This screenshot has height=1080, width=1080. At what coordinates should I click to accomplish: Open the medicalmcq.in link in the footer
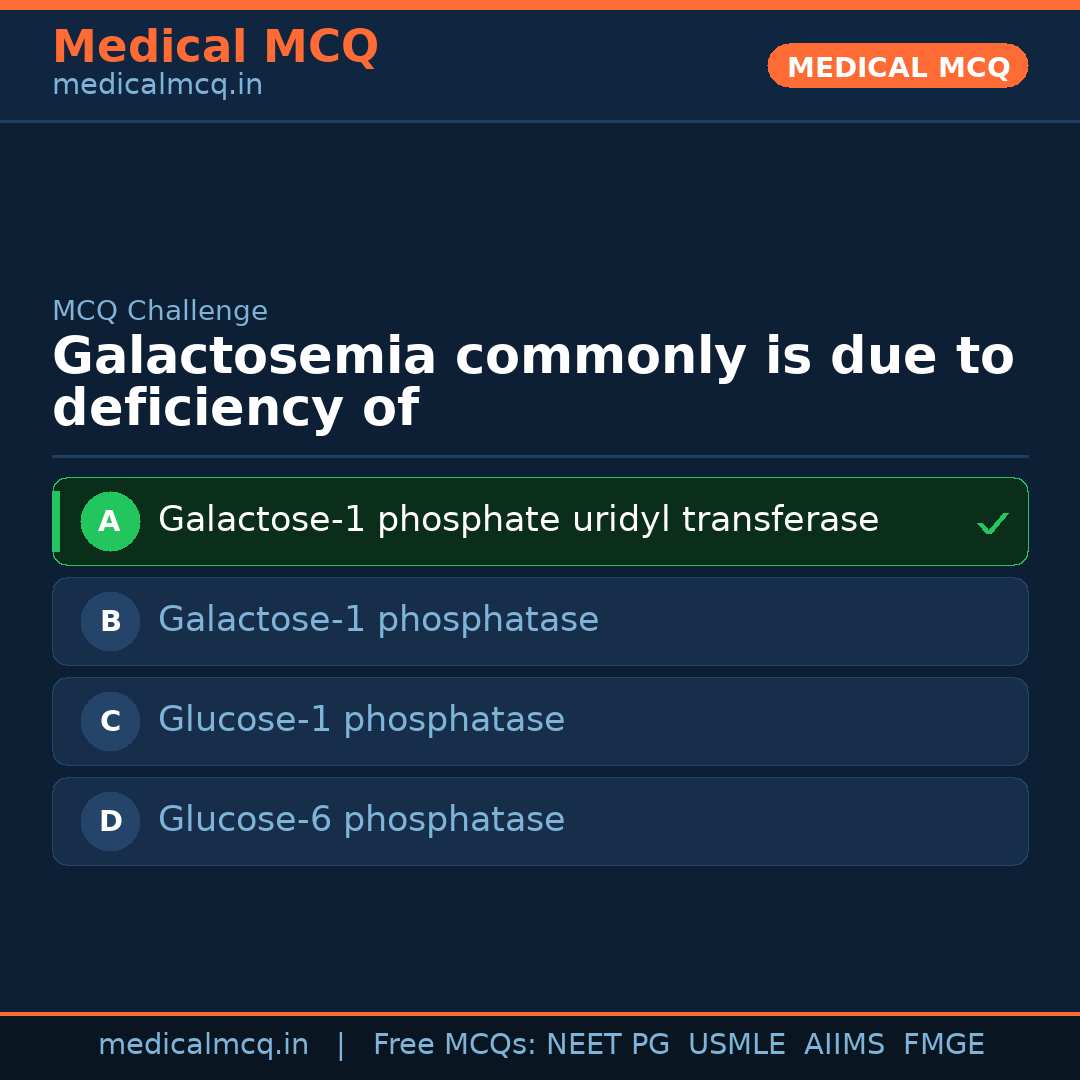click(203, 1045)
